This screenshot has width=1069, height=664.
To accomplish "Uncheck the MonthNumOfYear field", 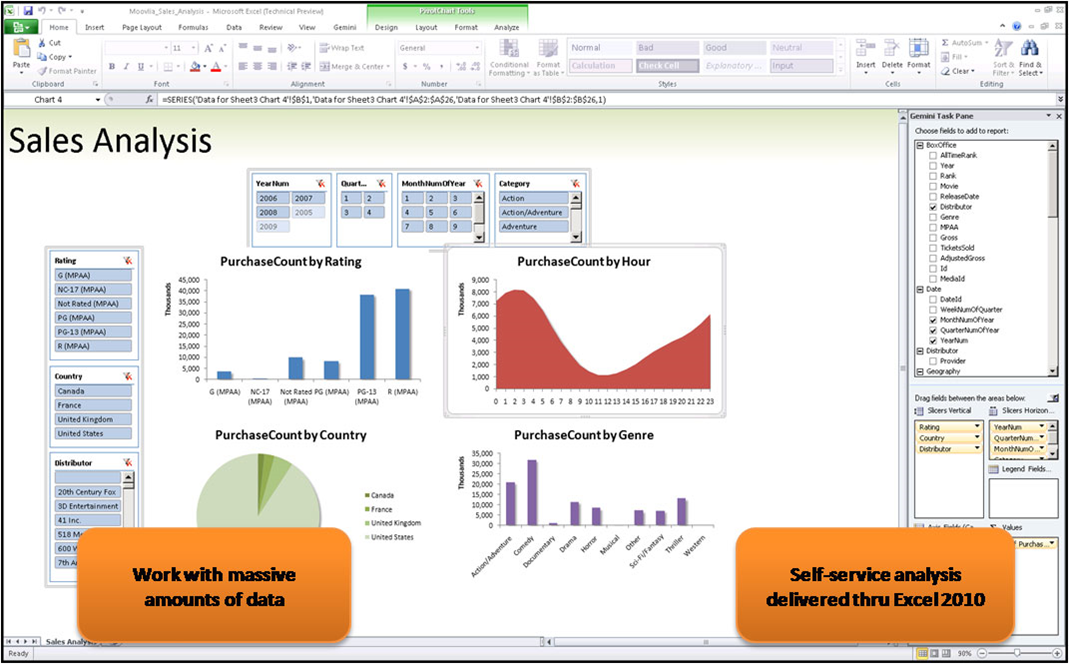I will (933, 320).
